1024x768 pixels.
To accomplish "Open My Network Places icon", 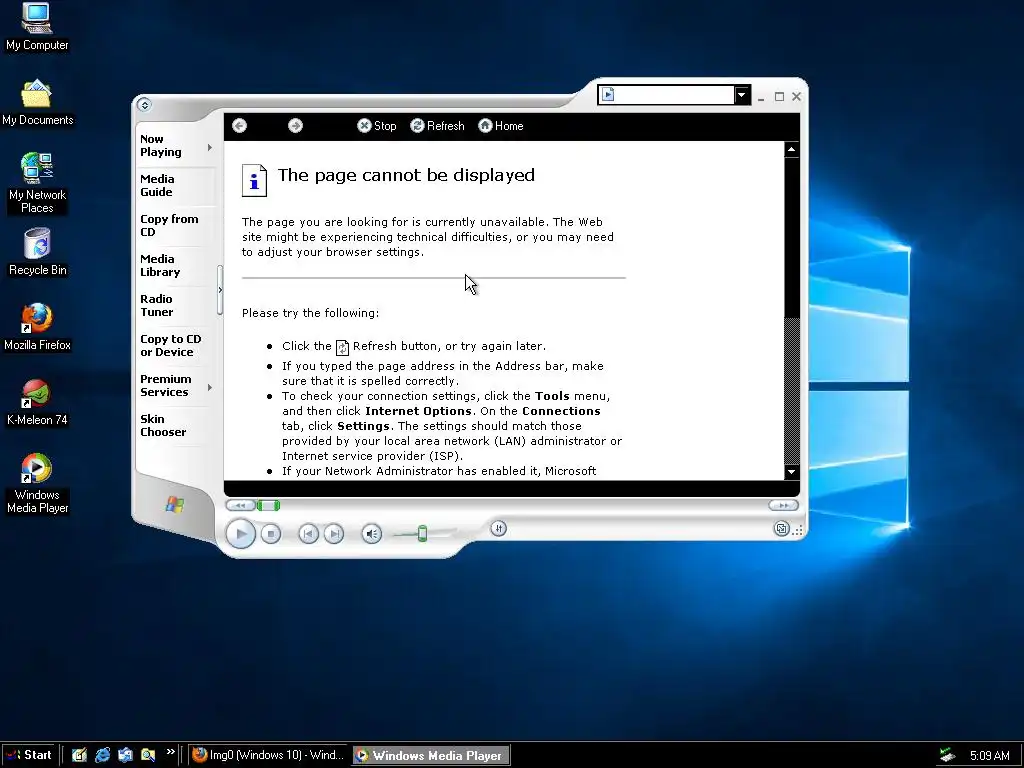I will (37, 183).
